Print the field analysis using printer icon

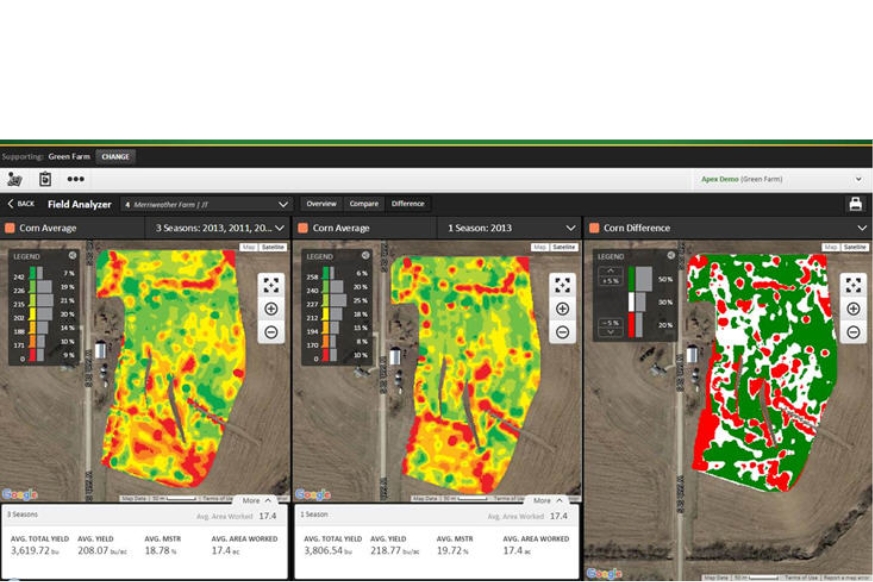(x=855, y=204)
